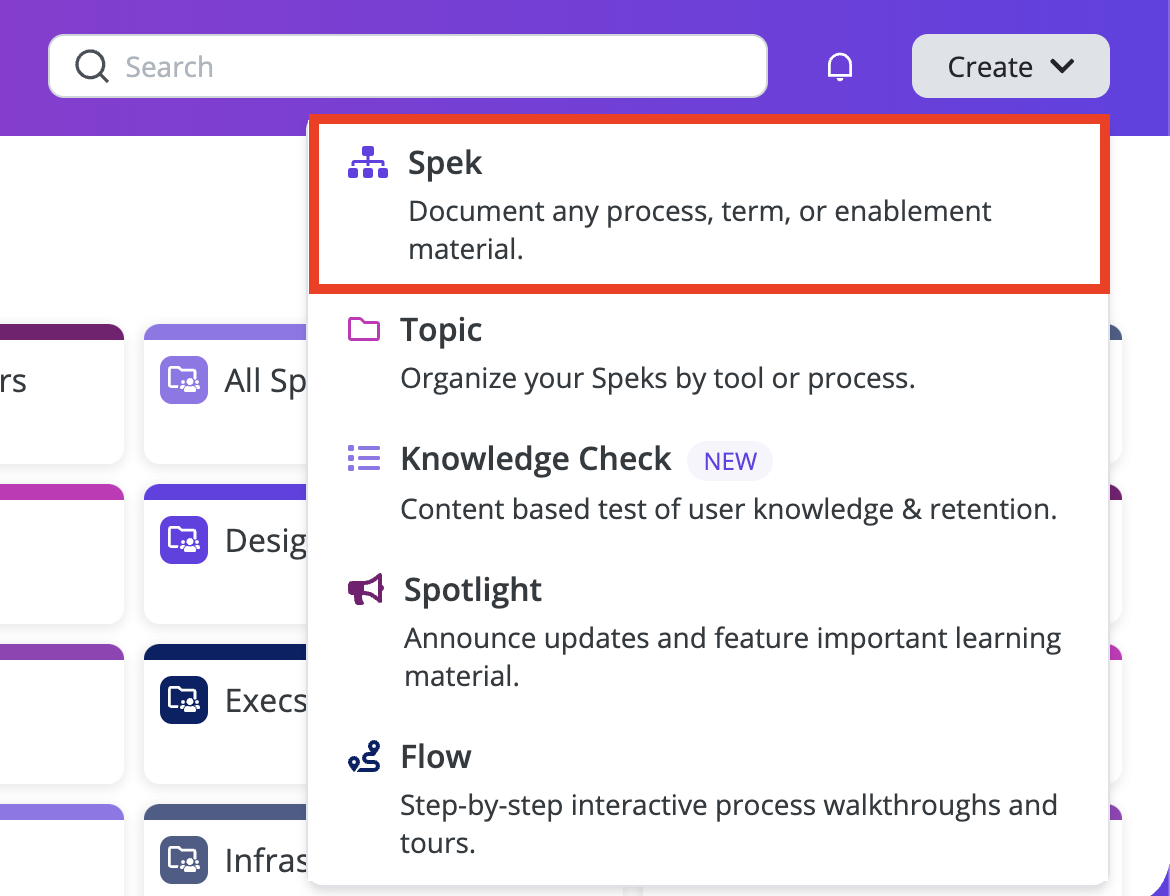Click the search magnifier icon
1170x896 pixels.
(91, 66)
